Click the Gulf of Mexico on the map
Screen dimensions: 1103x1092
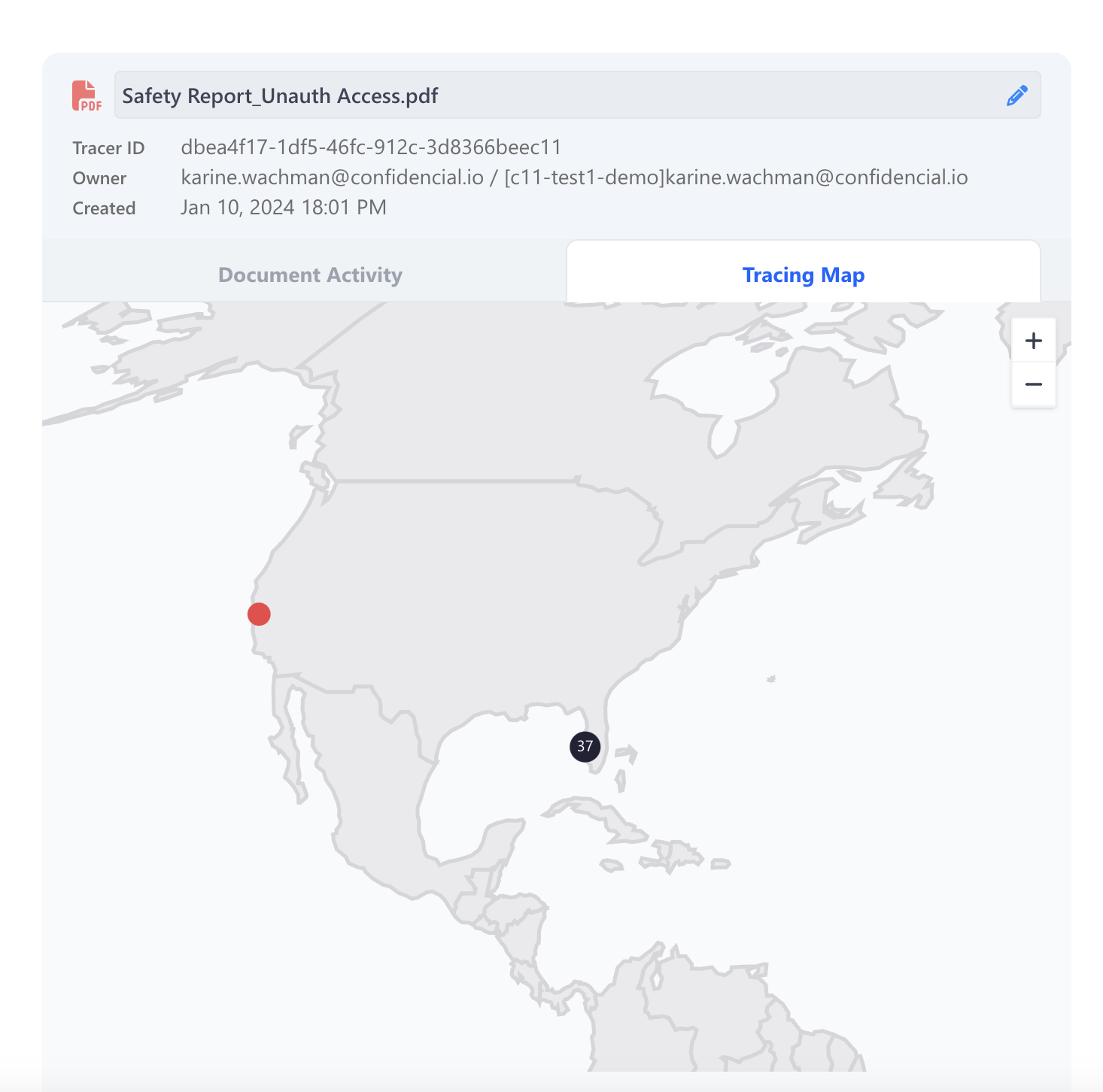click(497, 767)
